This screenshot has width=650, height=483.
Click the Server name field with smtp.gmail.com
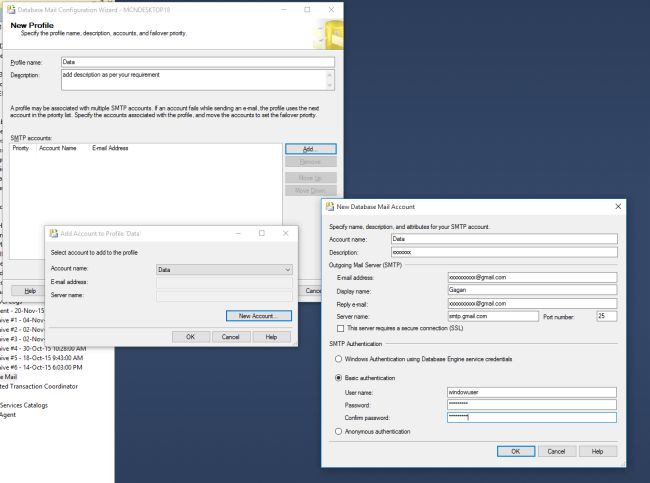pyautogui.click(x=493, y=316)
